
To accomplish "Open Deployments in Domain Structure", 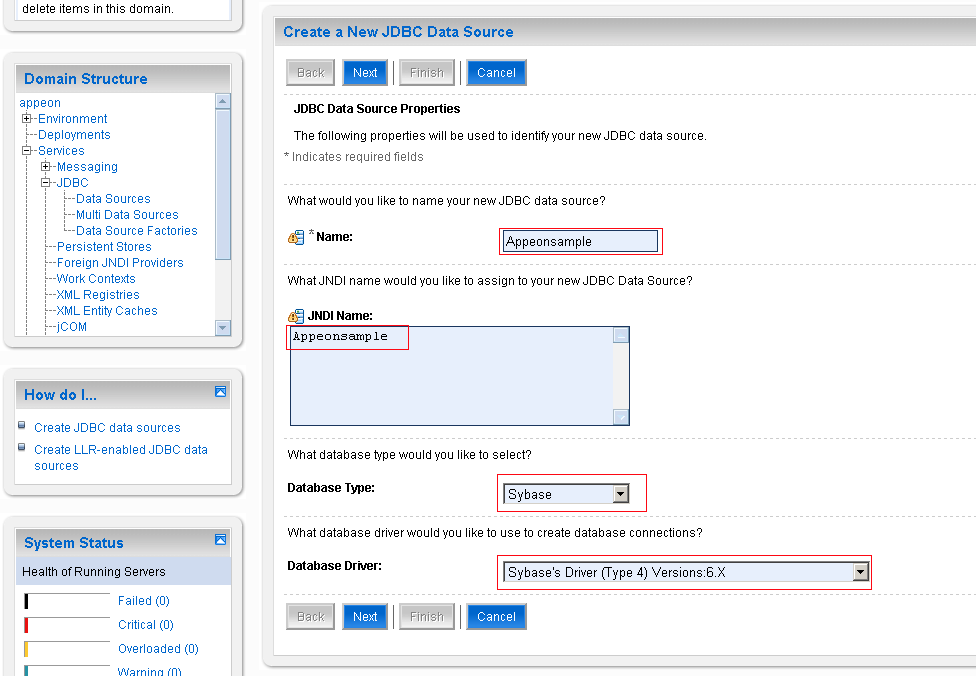I will pos(74,134).
